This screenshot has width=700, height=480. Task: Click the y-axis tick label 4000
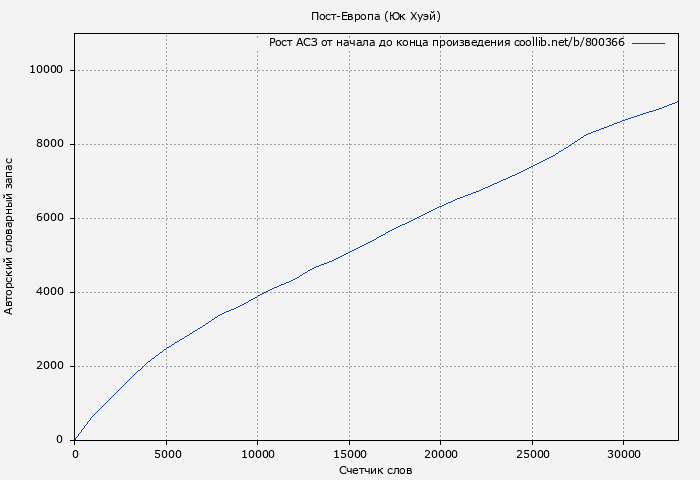[50, 292]
